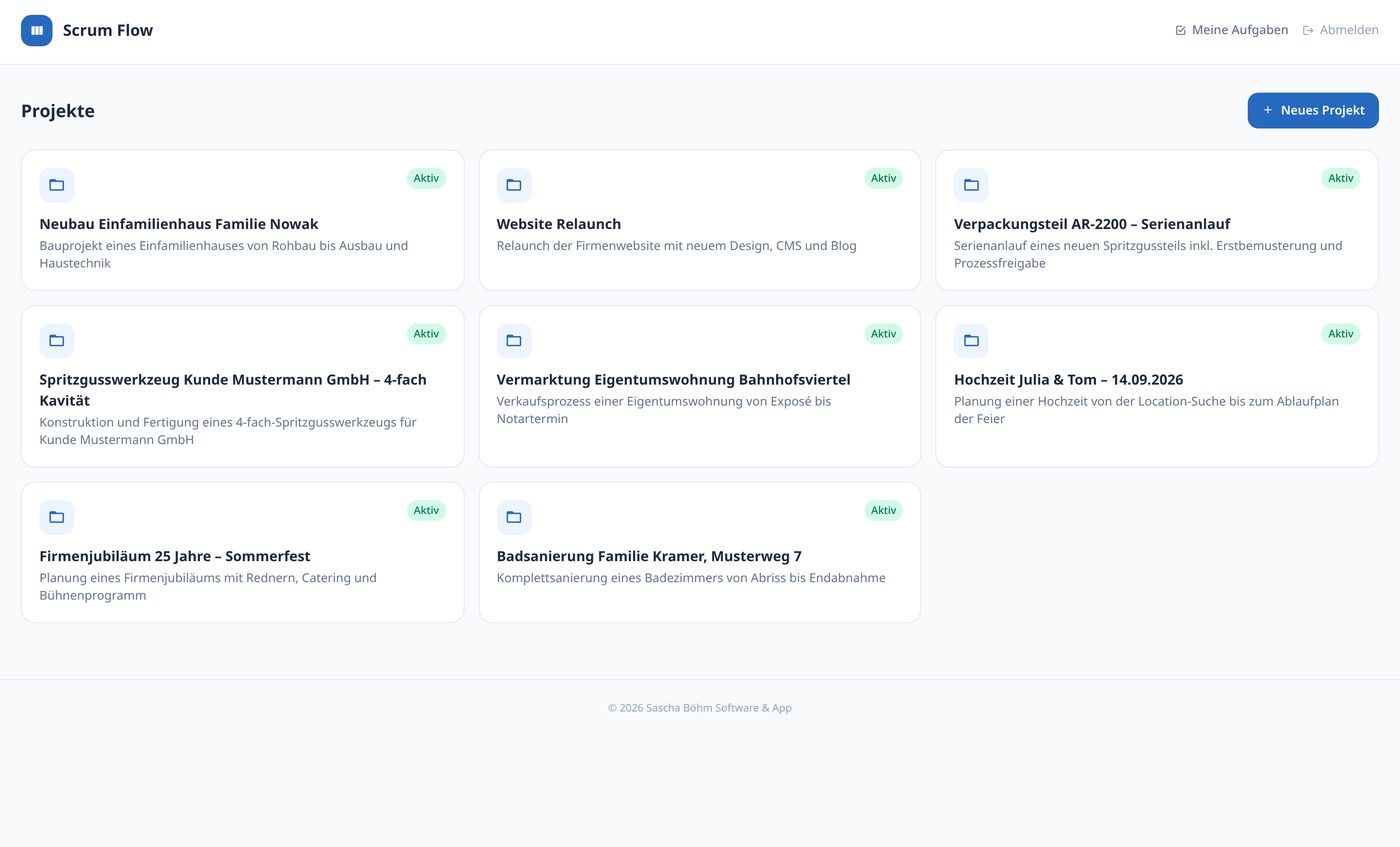The height and width of the screenshot is (847, 1400).
Task: Create a project with Neues Projekt button
Action: click(x=1313, y=110)
